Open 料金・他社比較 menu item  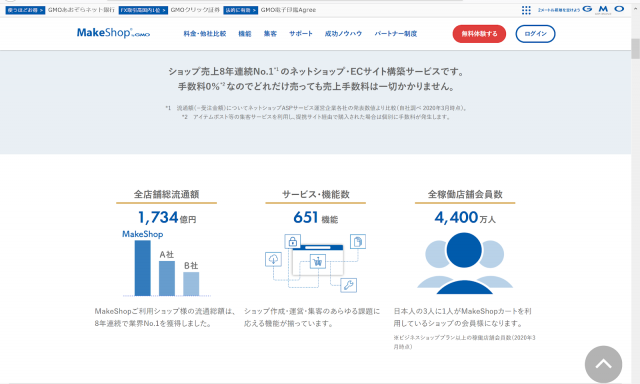204,34
